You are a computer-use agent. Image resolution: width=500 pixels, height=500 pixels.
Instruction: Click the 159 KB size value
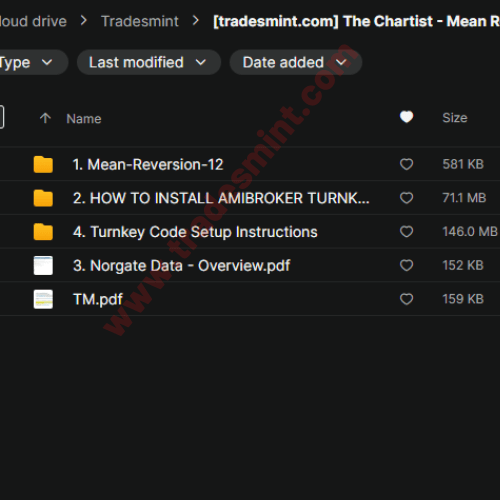[x=463, y=299]
